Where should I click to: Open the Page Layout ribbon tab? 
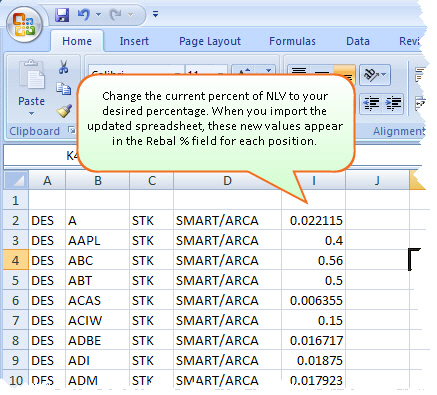pos(210,41)
